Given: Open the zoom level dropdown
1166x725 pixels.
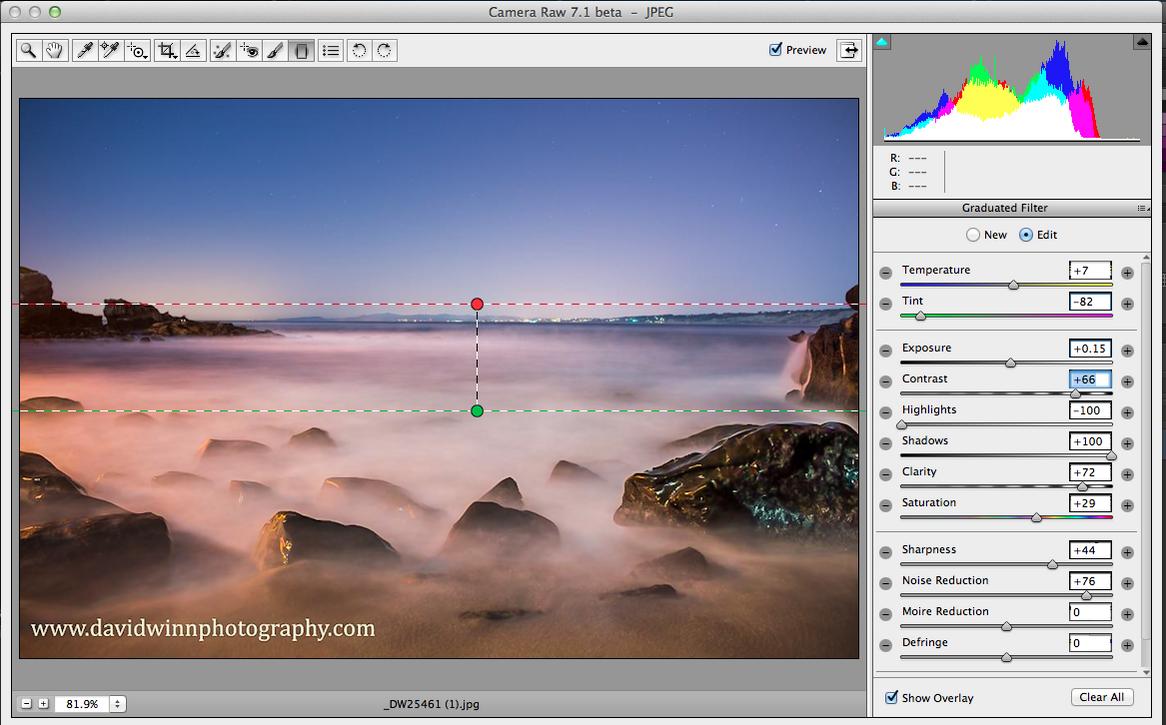Looking at the screenshot, I should [117, 704].
